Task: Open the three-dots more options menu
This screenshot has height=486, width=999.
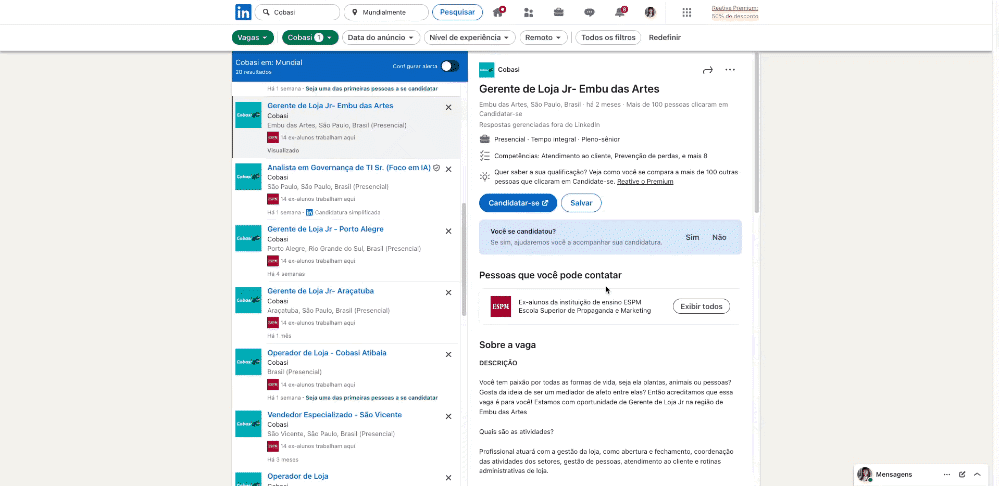Action: coord(730,70)
